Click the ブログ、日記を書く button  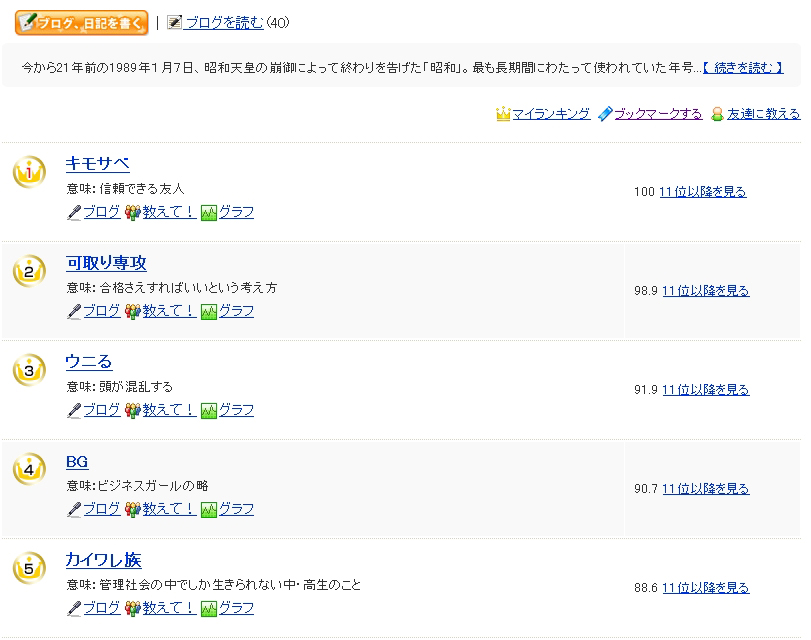[81, 21]
